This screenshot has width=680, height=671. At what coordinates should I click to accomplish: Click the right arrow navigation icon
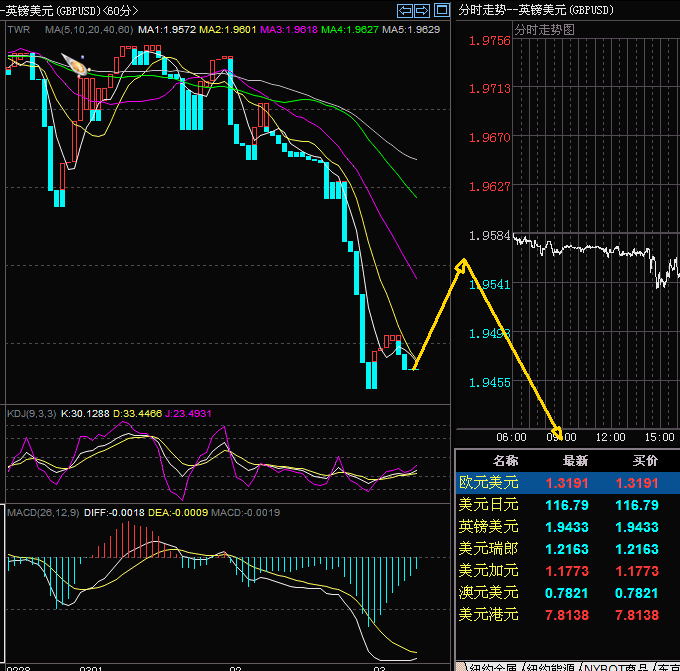coord(423,10)
